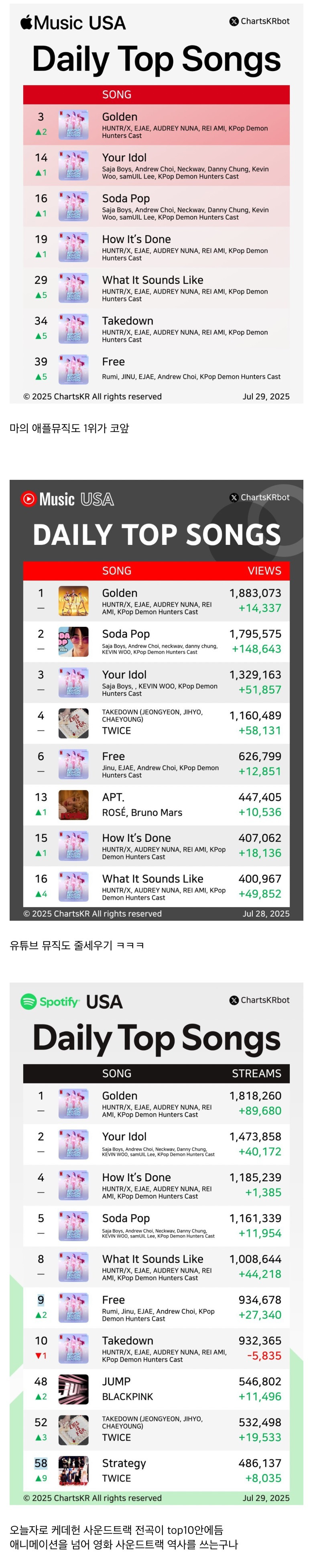Select the Your Idol title in Apple Music chart
The height and width of the screenshot is (1568, 313).
[124, 158]
